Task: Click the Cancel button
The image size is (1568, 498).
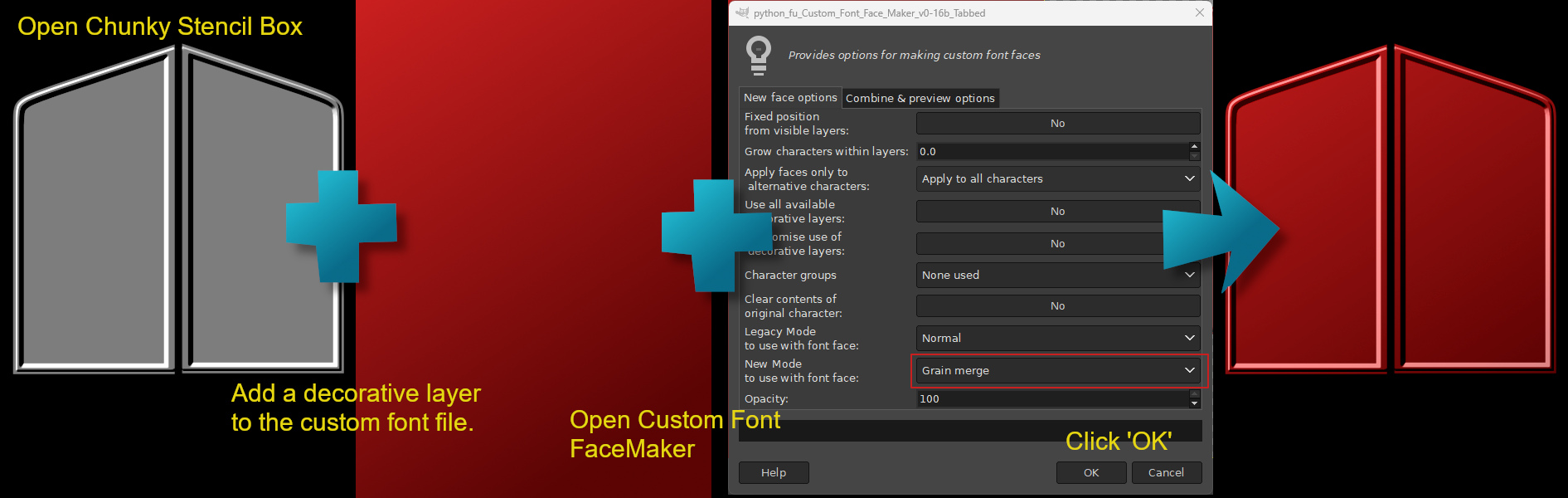Action: 1166,472
